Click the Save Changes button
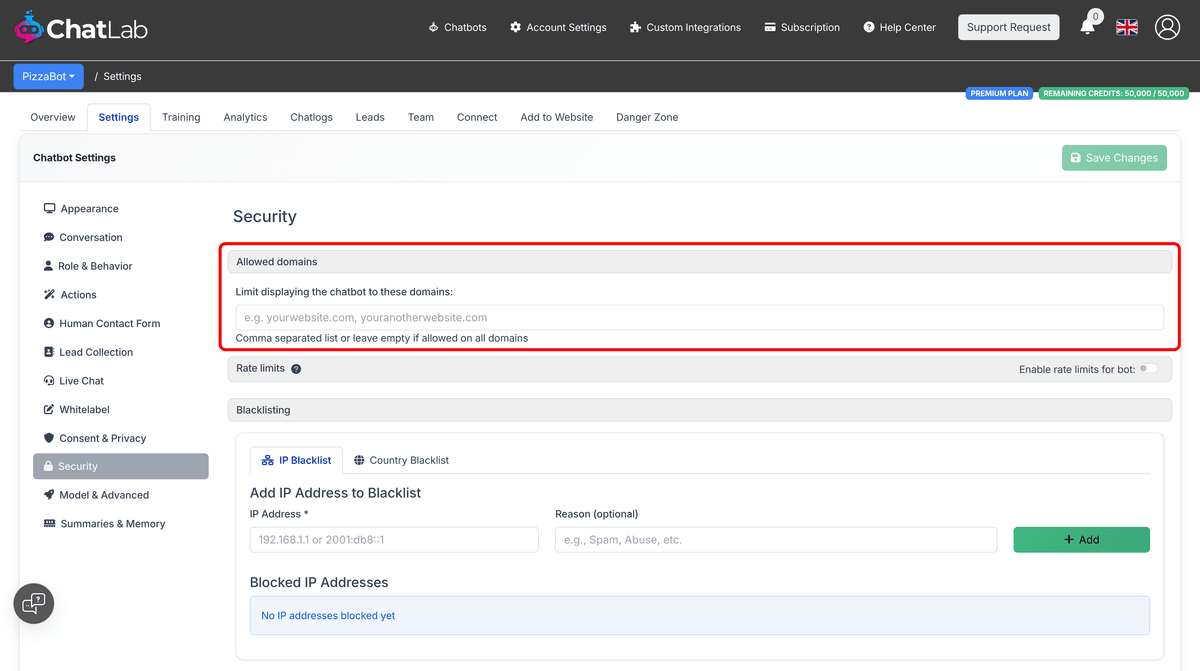The height and width of the screenshot is (671, 1200). pyautogui.click(x=1114, y=157)
